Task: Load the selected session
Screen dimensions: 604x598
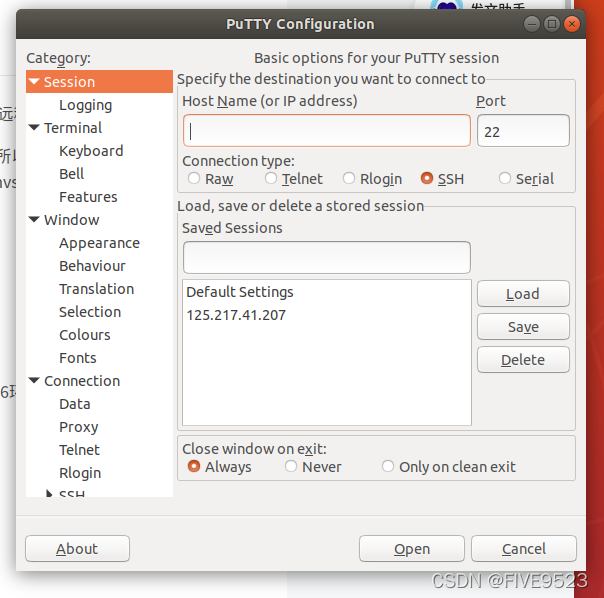Action: pos(523,294)
